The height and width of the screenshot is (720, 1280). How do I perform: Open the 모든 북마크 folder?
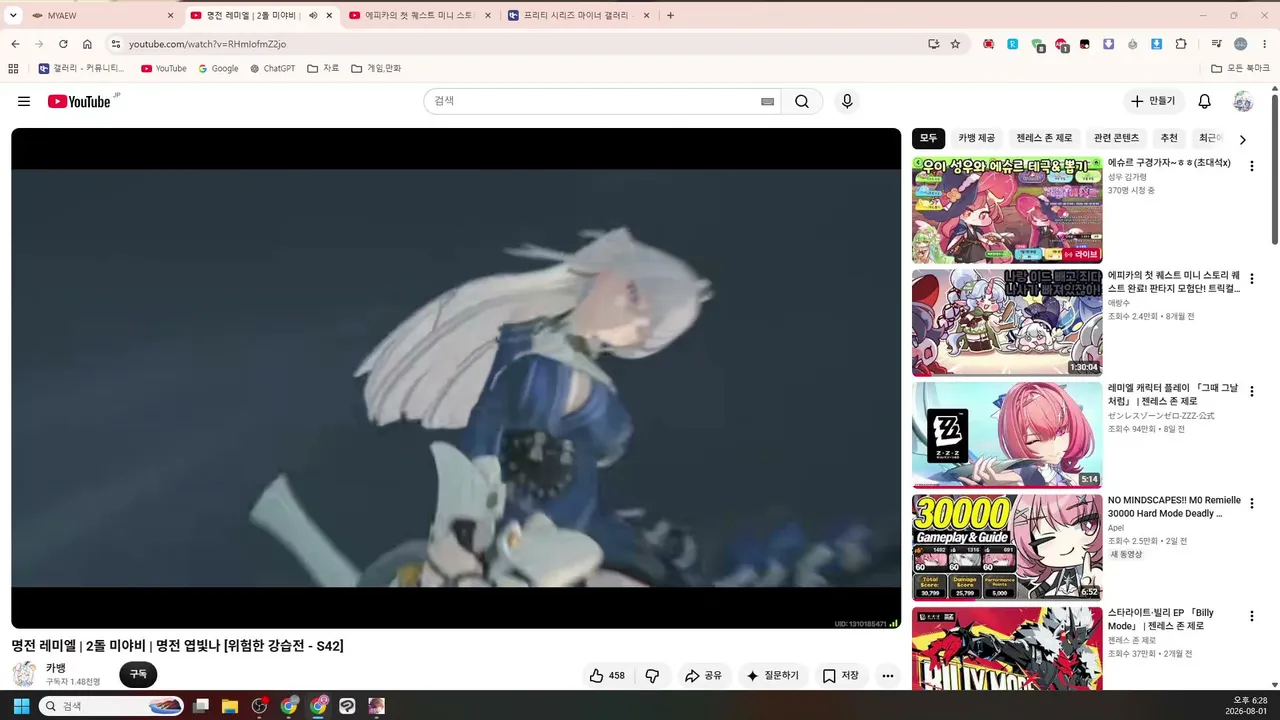[1240, 69]
